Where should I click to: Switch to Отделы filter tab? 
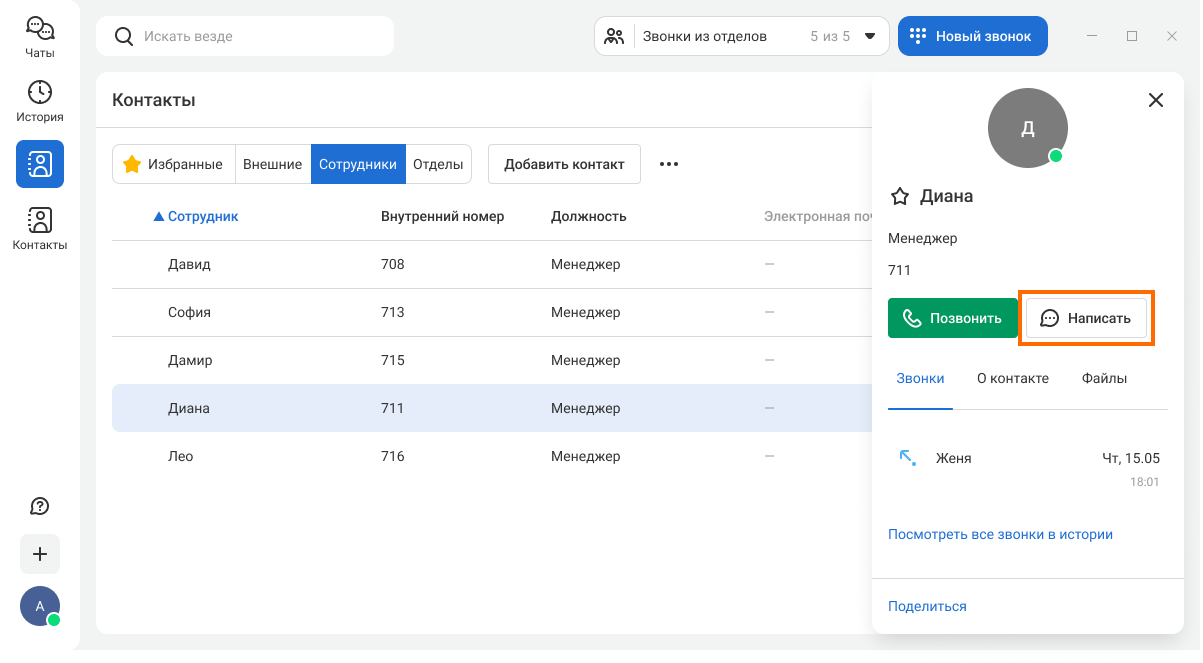click(438, 164)
